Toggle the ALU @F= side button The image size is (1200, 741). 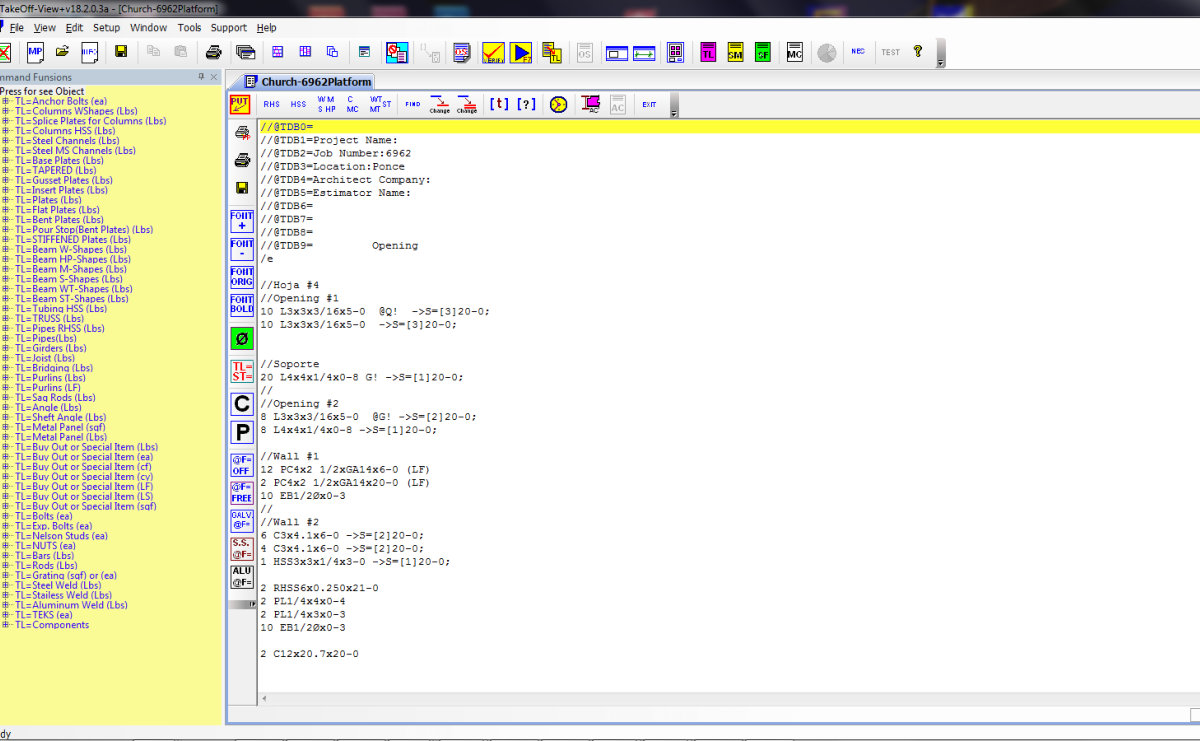242,577
